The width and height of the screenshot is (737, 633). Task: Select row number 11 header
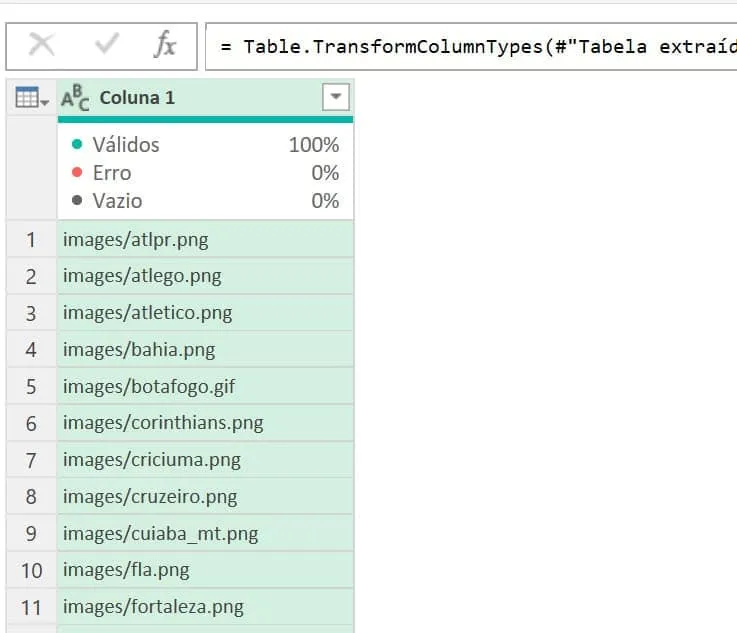[31, 607]
